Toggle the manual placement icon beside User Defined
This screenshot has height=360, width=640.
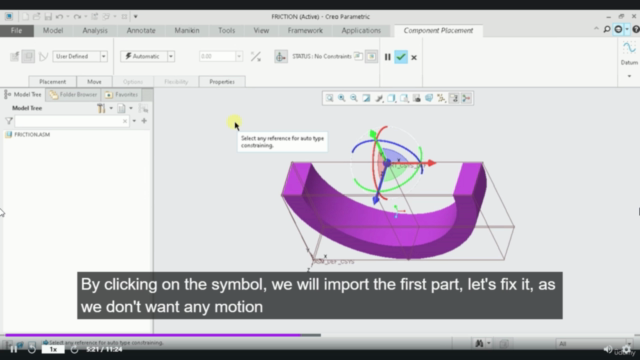tap(28, 56)
